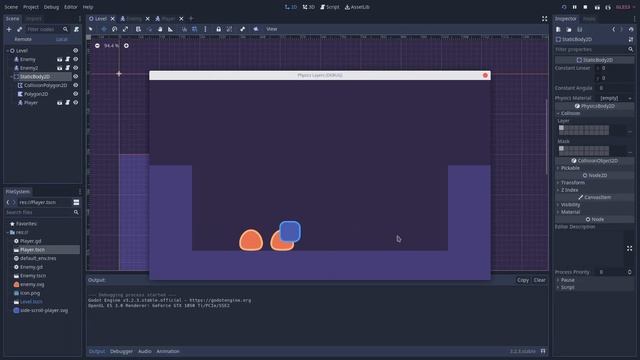Toggle visibility of the Enemy node
The image size is (640, 360).
(76, 59)
